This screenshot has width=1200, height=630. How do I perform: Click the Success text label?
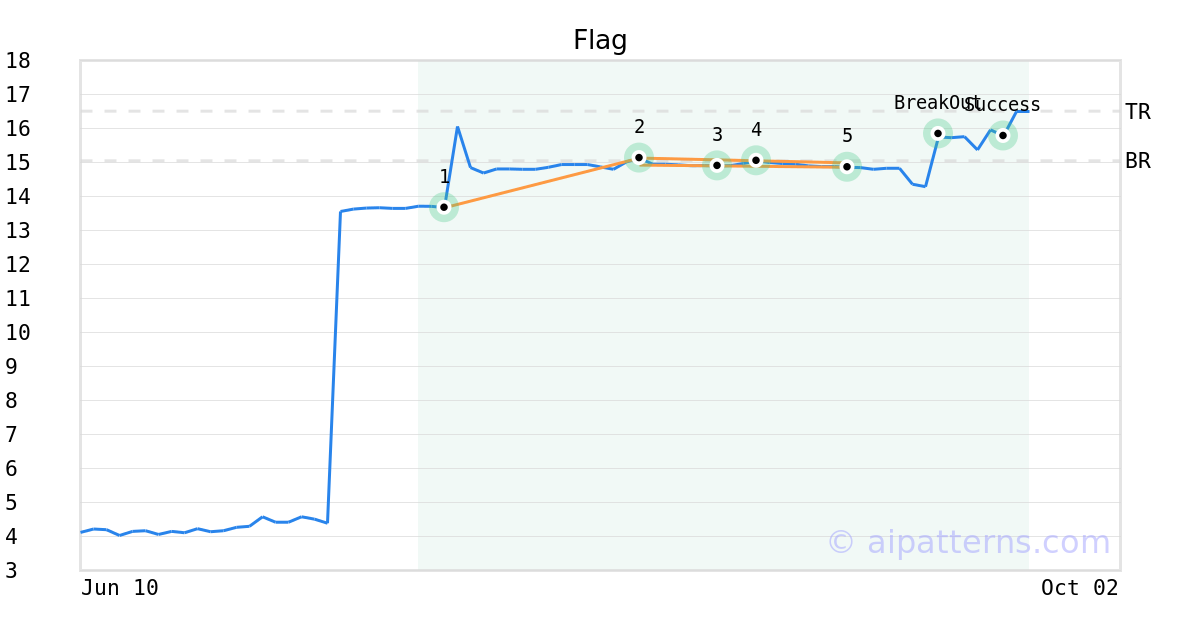pyautogui.click(x=1003, y=105)
